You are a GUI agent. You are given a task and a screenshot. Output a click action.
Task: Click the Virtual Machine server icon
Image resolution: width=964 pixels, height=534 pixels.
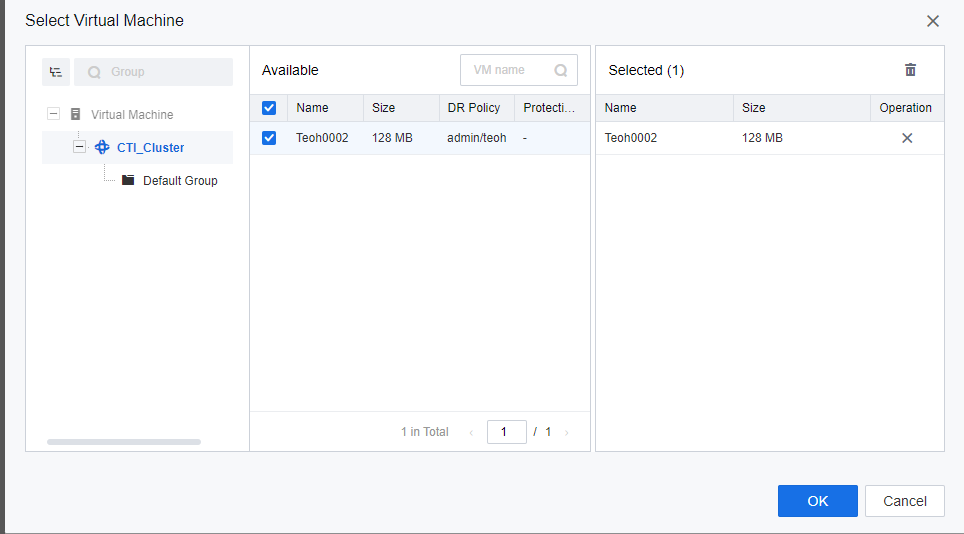pos(76,114)
